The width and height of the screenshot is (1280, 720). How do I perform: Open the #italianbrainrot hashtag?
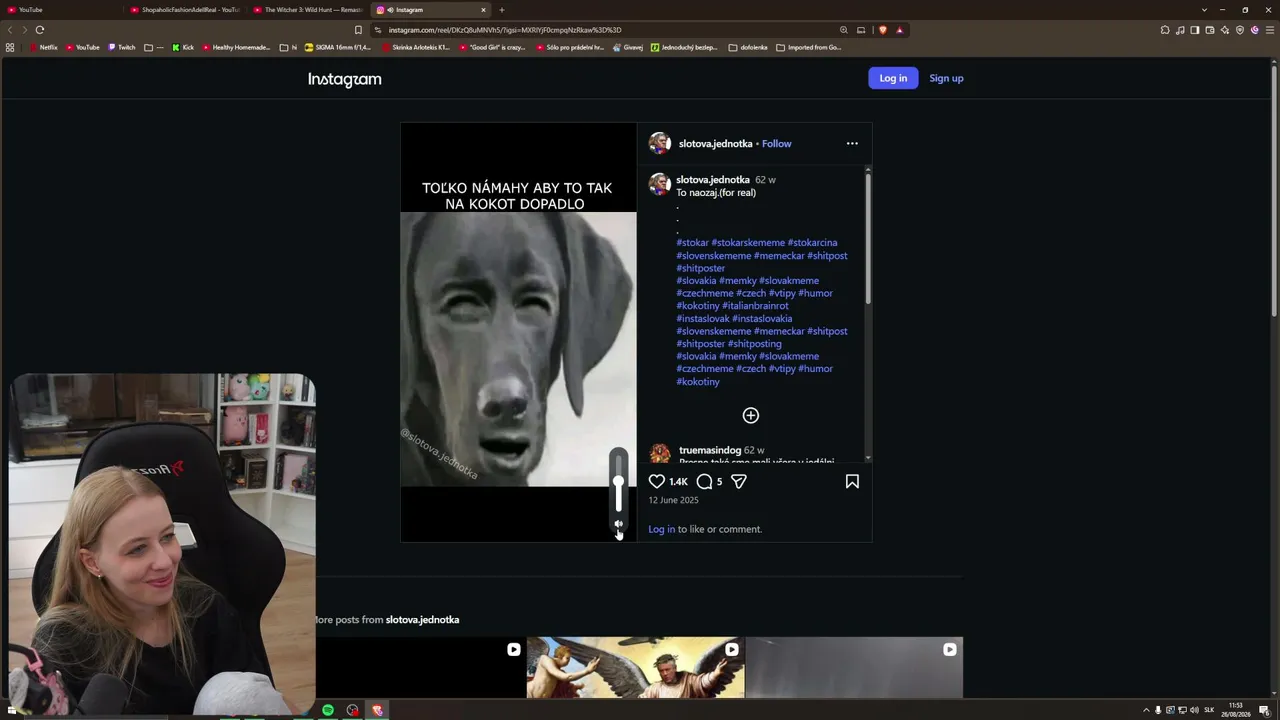click(x=755, y=306)
